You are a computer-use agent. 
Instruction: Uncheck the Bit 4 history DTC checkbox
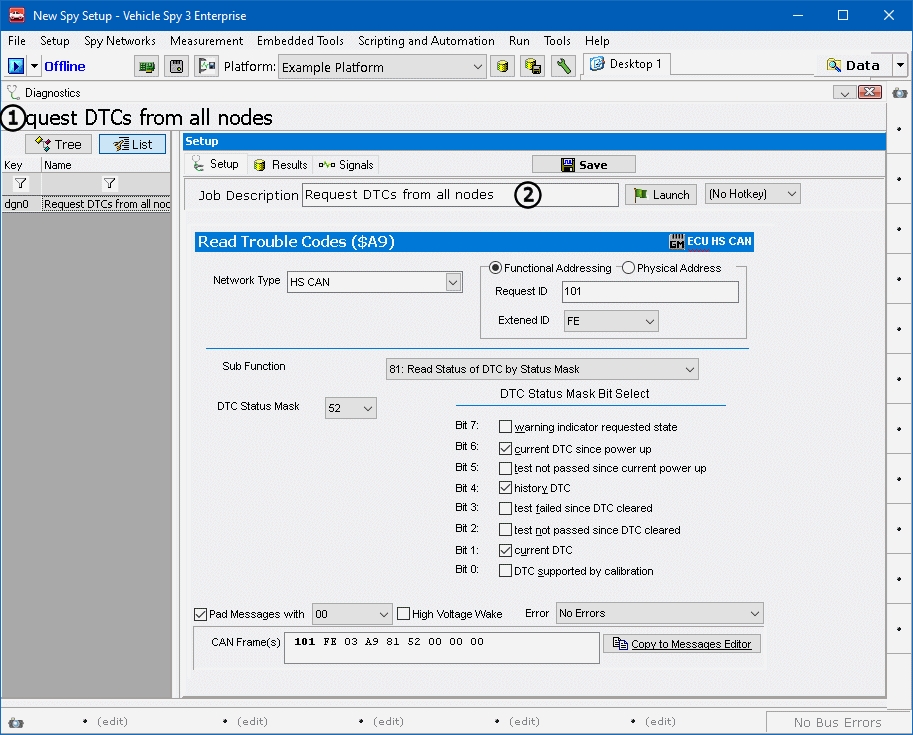505,488
